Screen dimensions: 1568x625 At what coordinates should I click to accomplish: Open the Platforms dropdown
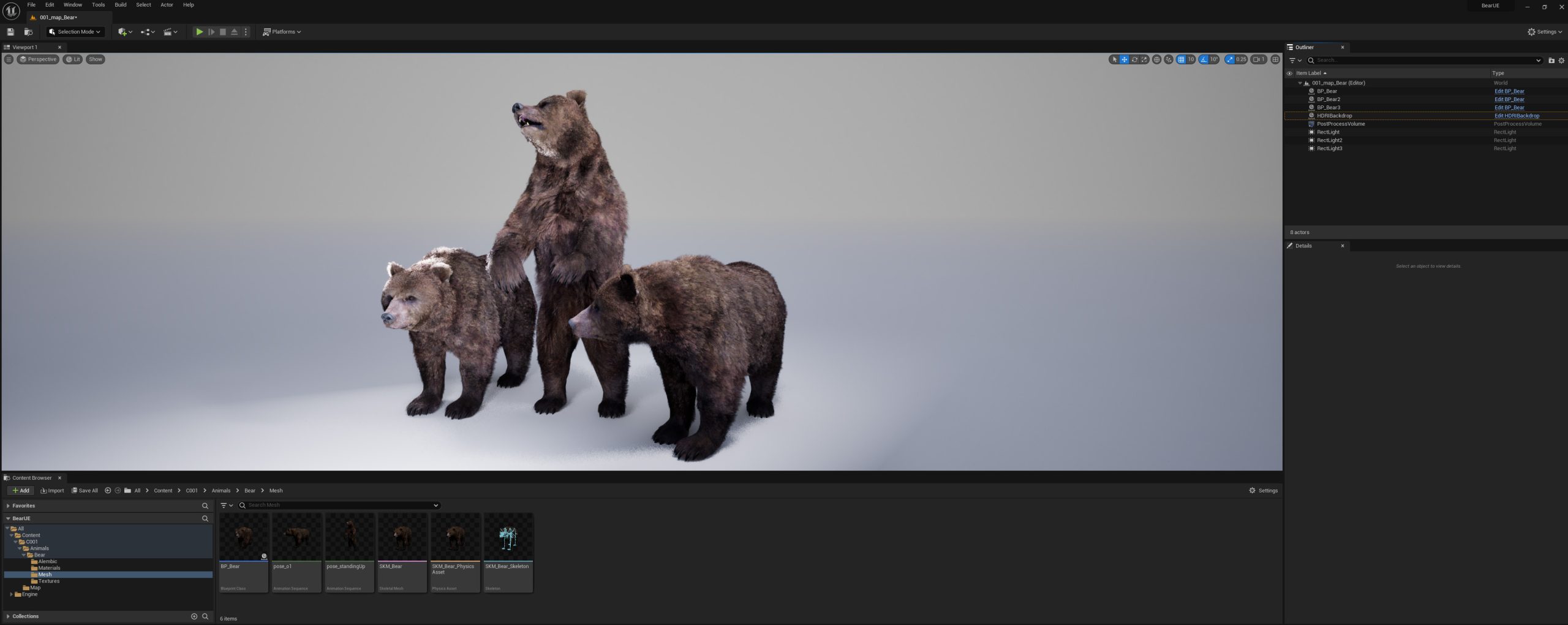pos(282,32)
